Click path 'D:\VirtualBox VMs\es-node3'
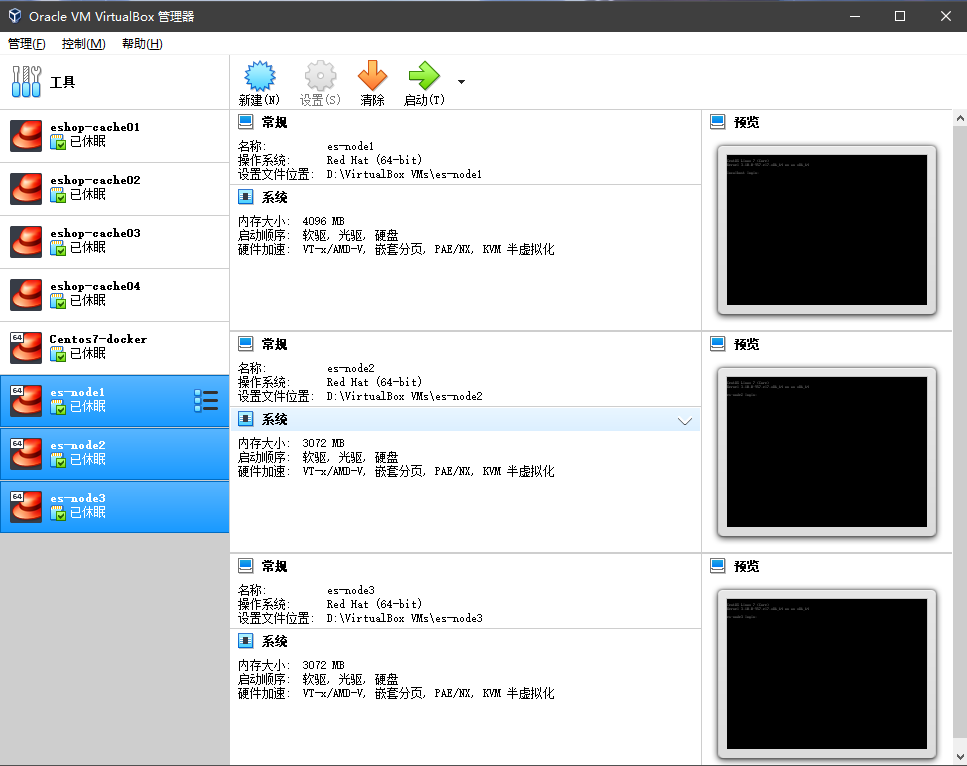The image size is (967, 766). (404, 619)
